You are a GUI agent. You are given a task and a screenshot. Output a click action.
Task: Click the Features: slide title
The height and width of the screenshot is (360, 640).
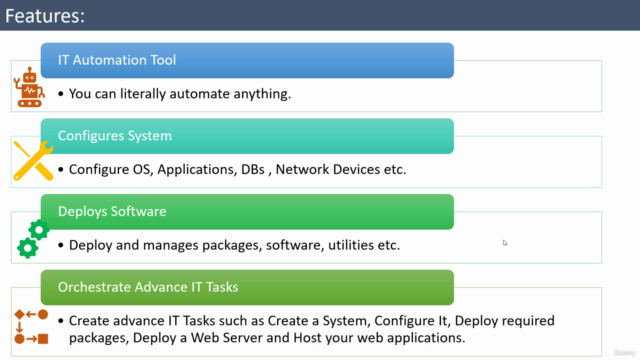(45, 16)
